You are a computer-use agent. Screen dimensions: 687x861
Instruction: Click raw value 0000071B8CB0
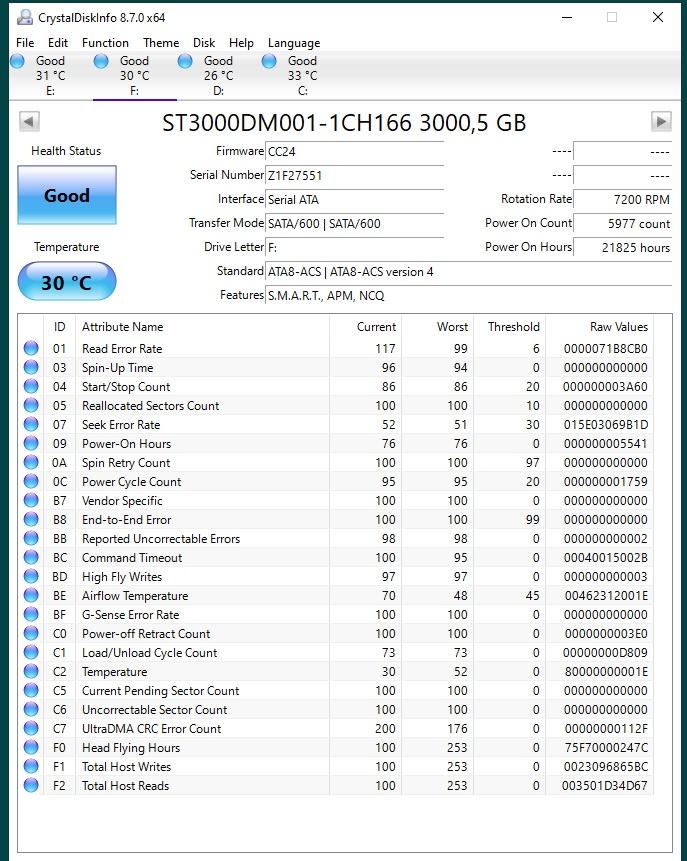click(605, 349)
